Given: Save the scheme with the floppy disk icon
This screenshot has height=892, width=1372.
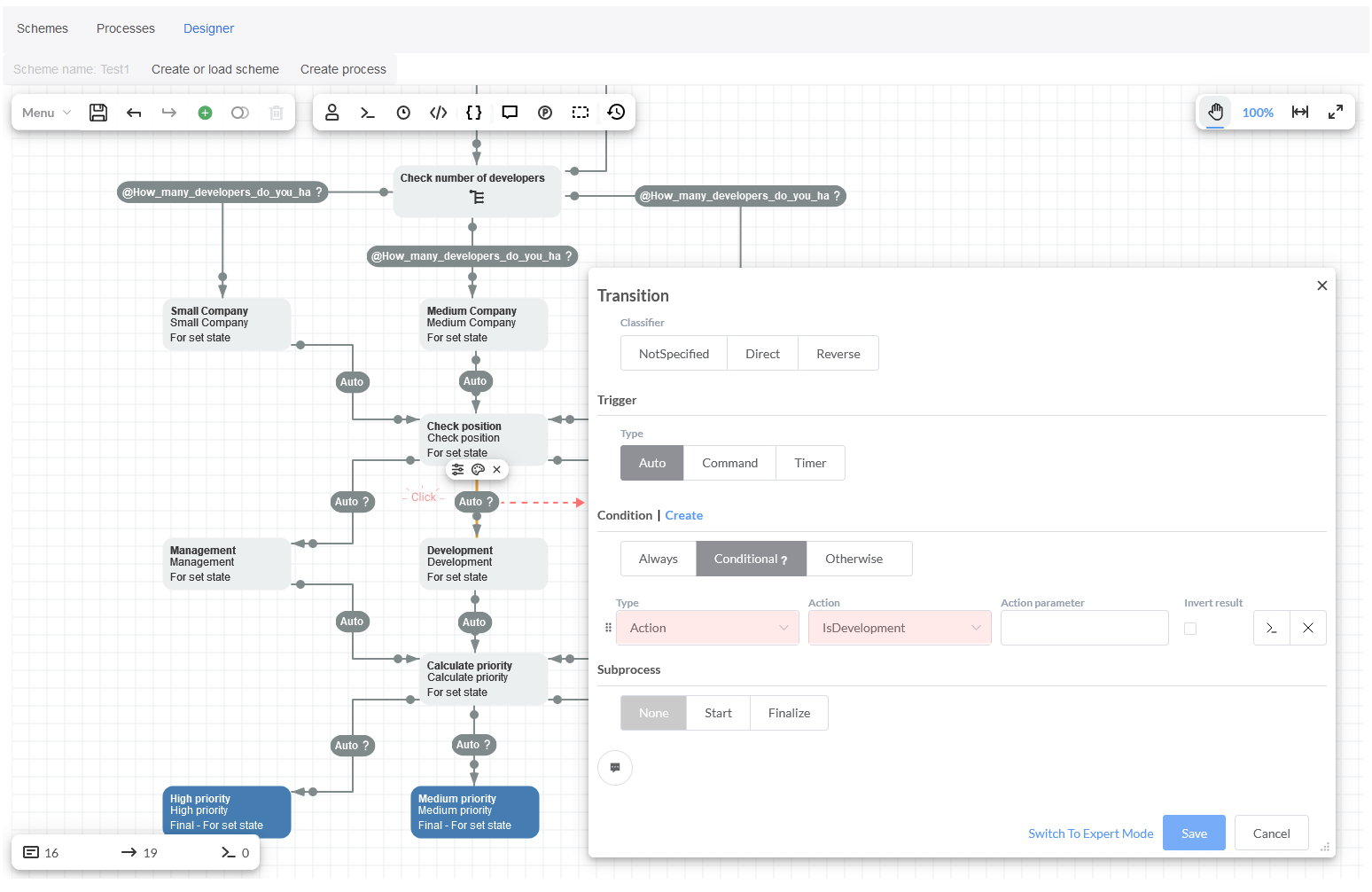Looking at the screenshot, I should click(x=98, y=113).
